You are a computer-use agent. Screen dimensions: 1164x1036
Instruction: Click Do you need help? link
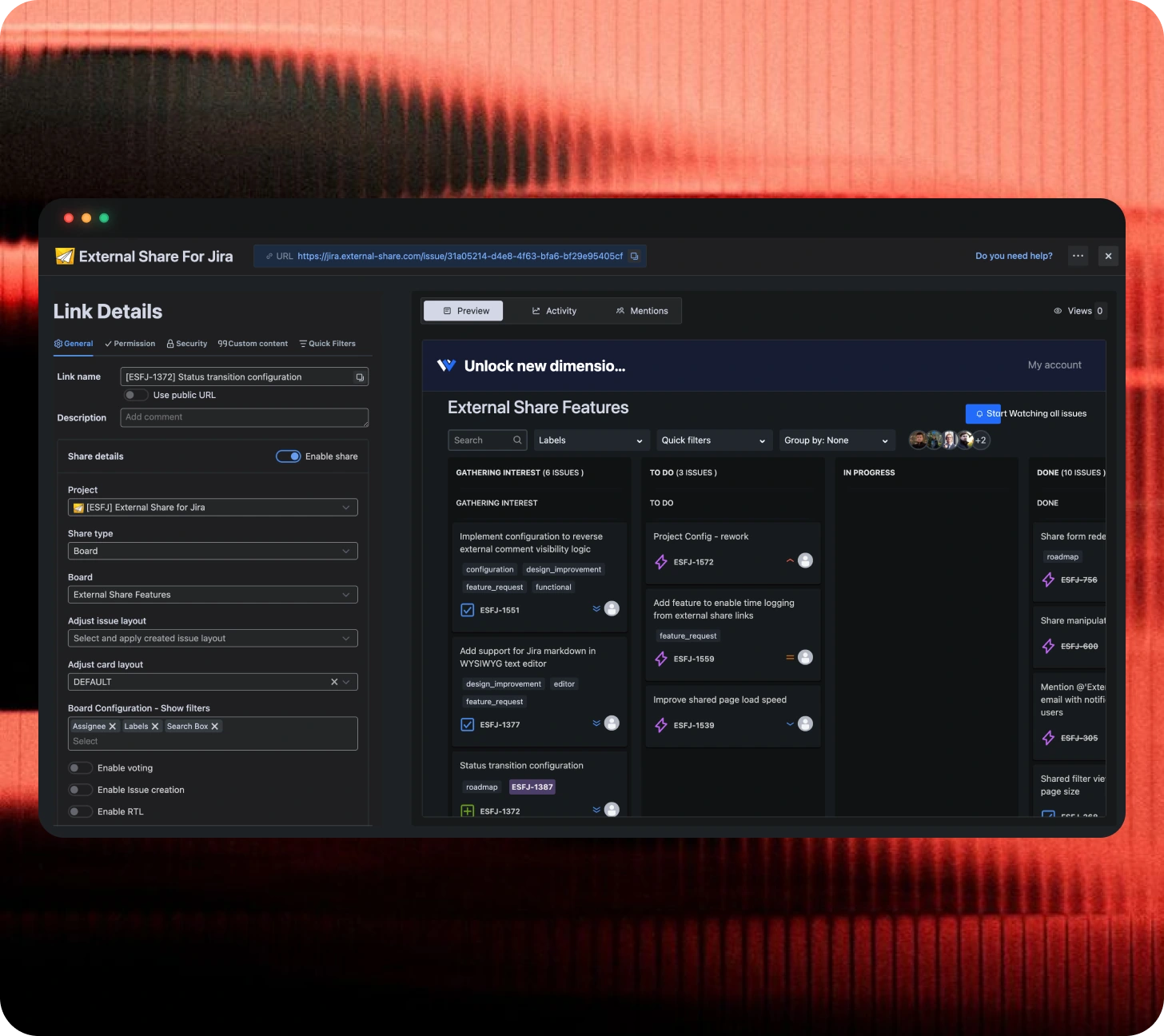[1014, 257]
